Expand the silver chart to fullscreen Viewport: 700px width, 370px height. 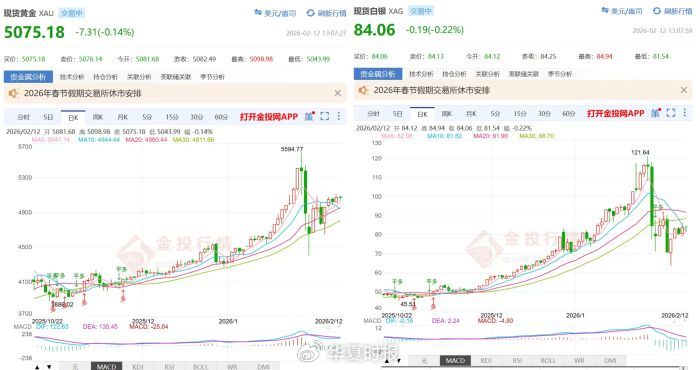tap(671, 113)
